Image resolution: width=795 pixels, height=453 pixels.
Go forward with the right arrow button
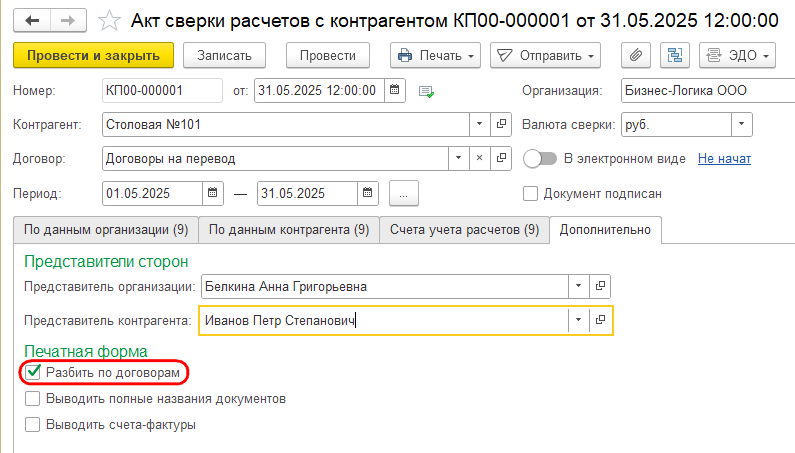tap(67, 21)
